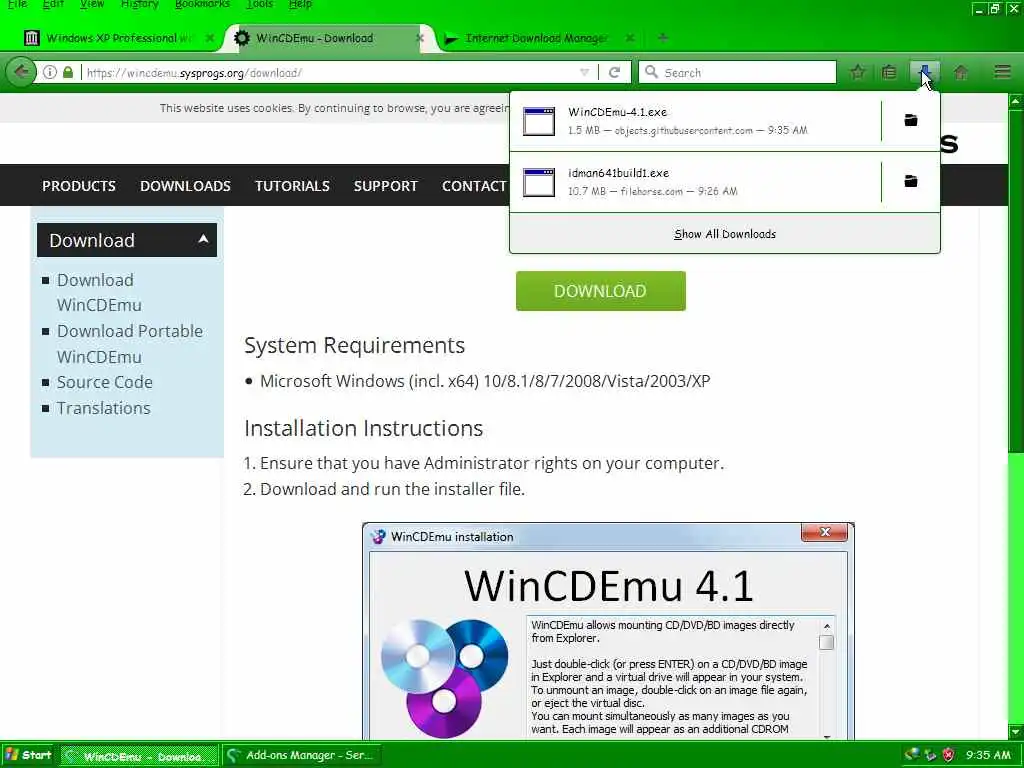
Task: Open the address bar history dropdown arrow
Action: click(584, 72)
